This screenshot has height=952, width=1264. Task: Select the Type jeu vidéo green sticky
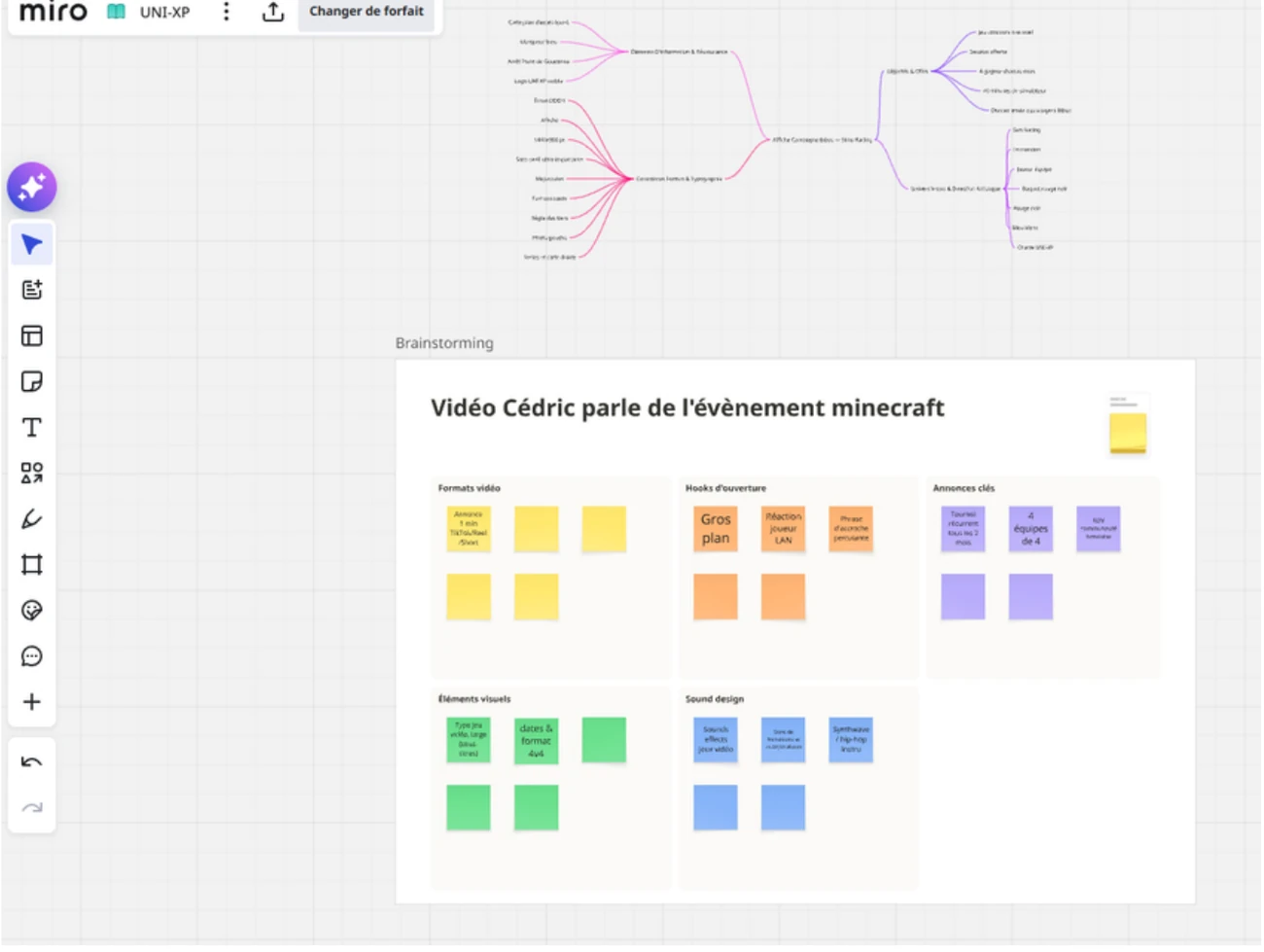tap(469, 740)
